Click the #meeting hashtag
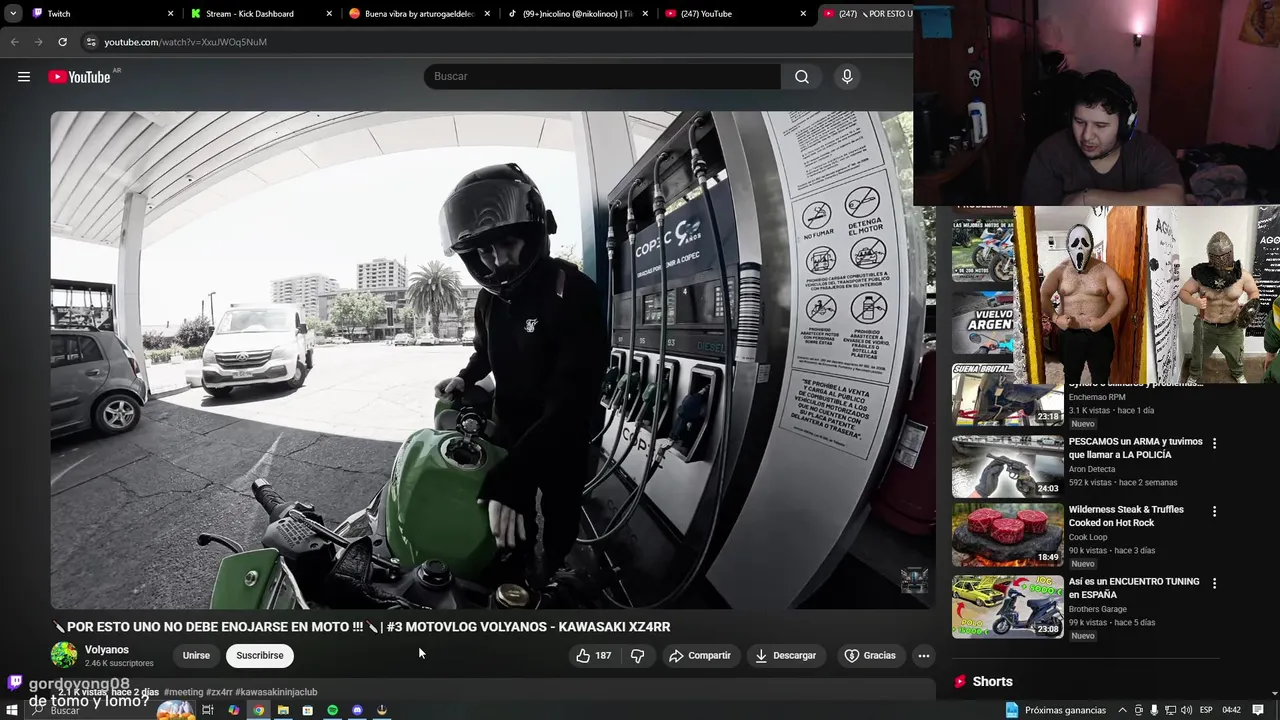 tap(183, 692)
